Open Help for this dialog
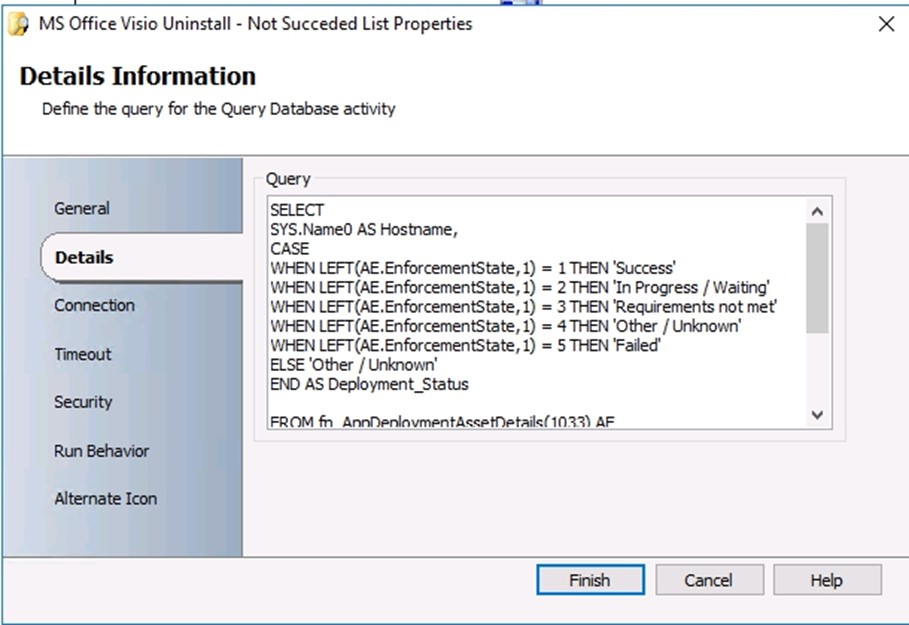Image resolution: width=909 pixels, height=625 pixels. pyautogui.click(x=827, y=580)
